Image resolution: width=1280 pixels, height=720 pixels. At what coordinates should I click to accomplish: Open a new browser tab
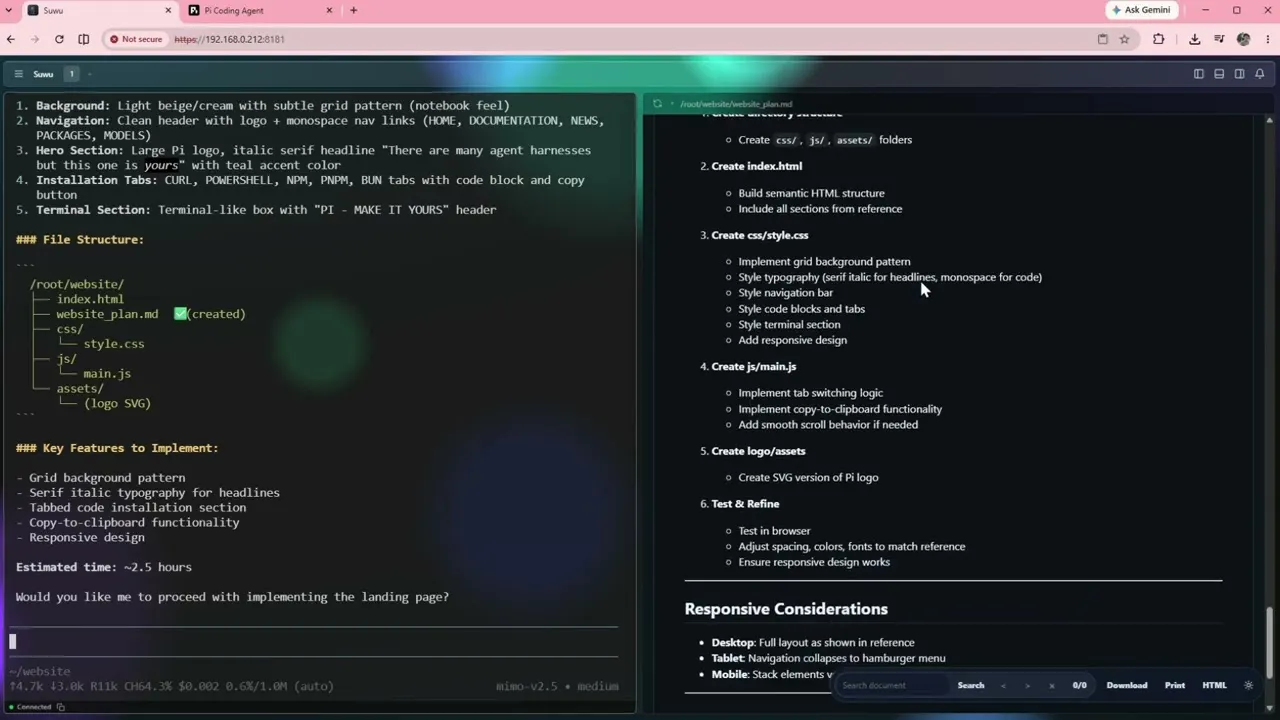click(x=353, y=10)
